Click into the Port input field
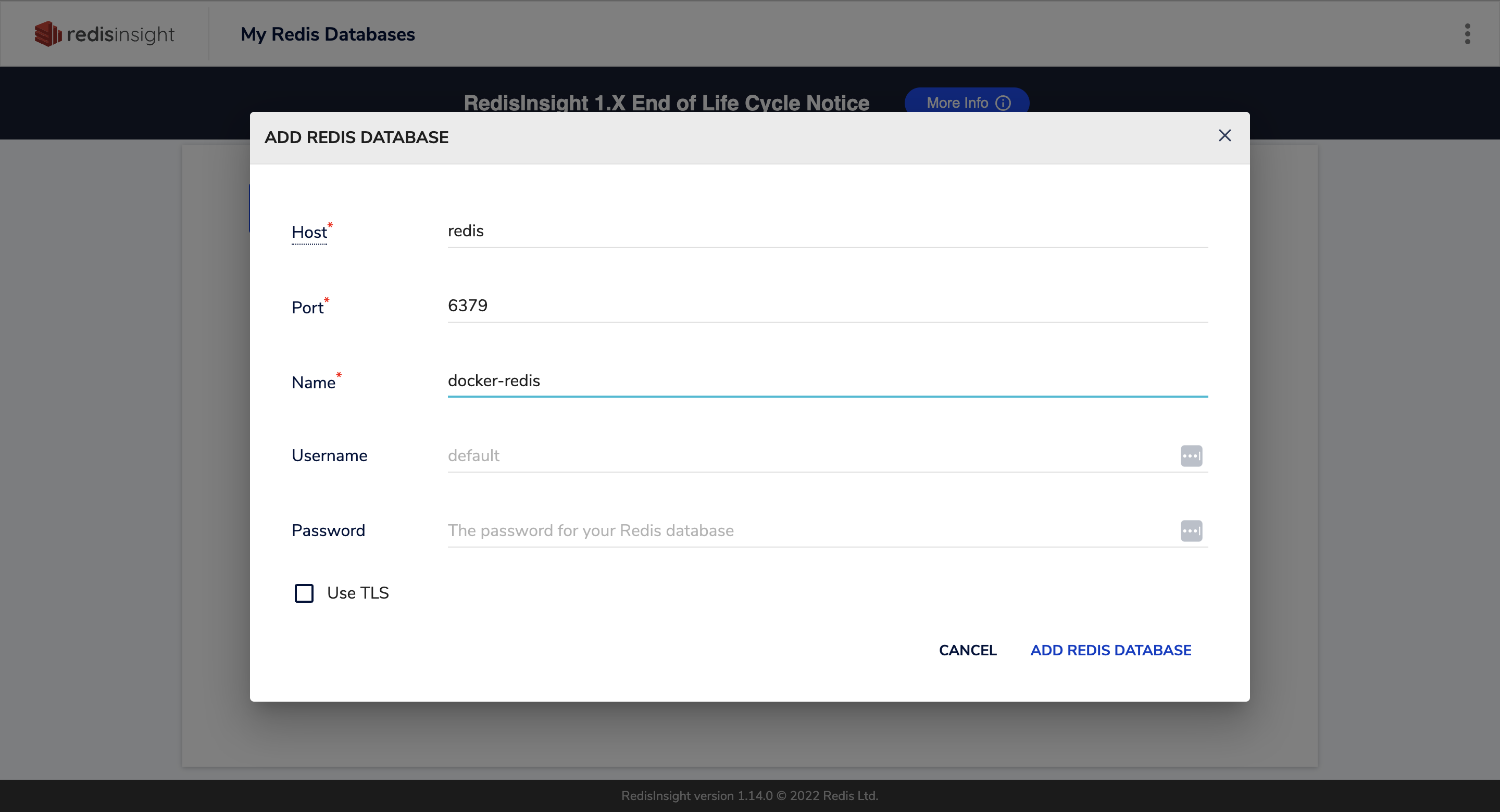This screenshot has height=812, width=1500. [827, 306]
